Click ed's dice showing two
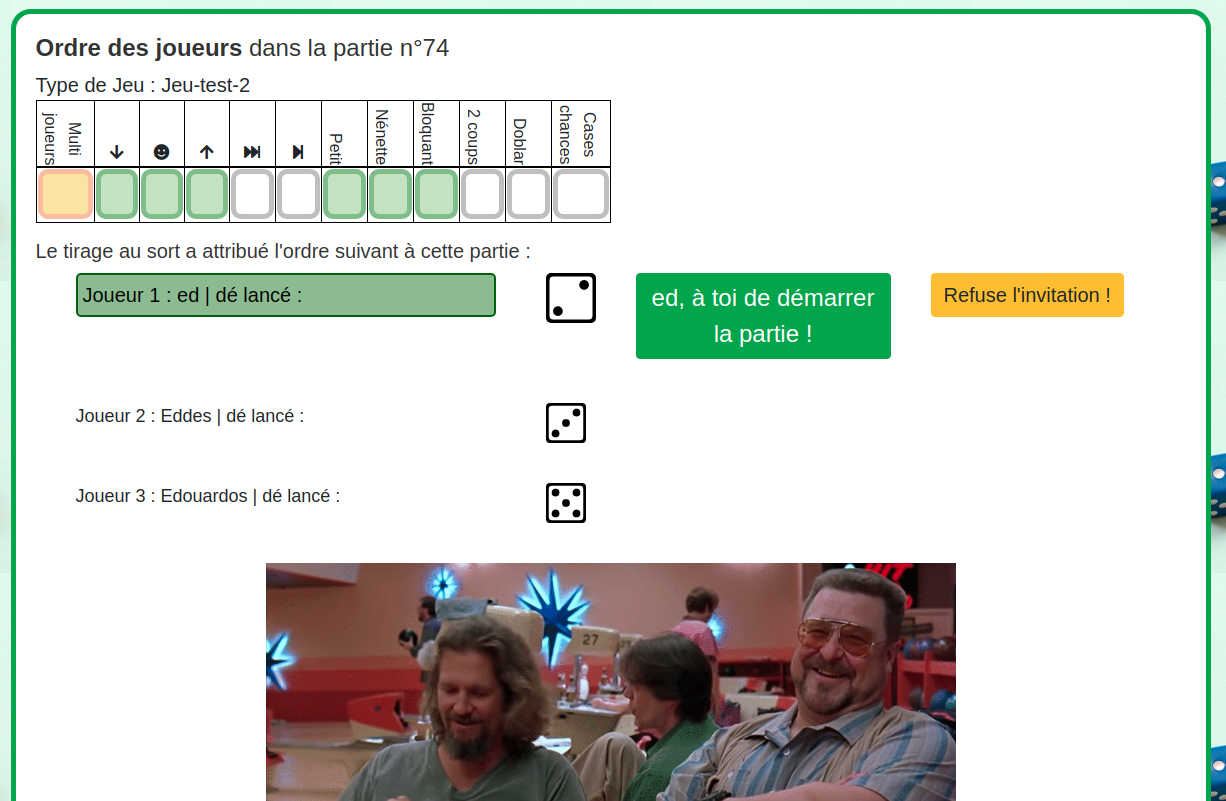This screenshot has height=801, width=1226. coord(571,298)
